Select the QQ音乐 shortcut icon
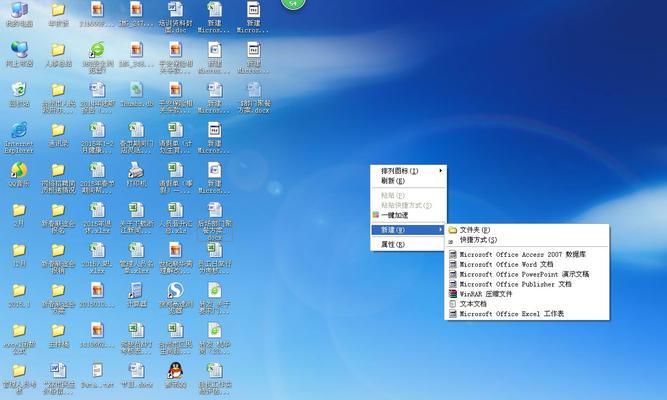667x400 pixels. click(x=19, y=174)
